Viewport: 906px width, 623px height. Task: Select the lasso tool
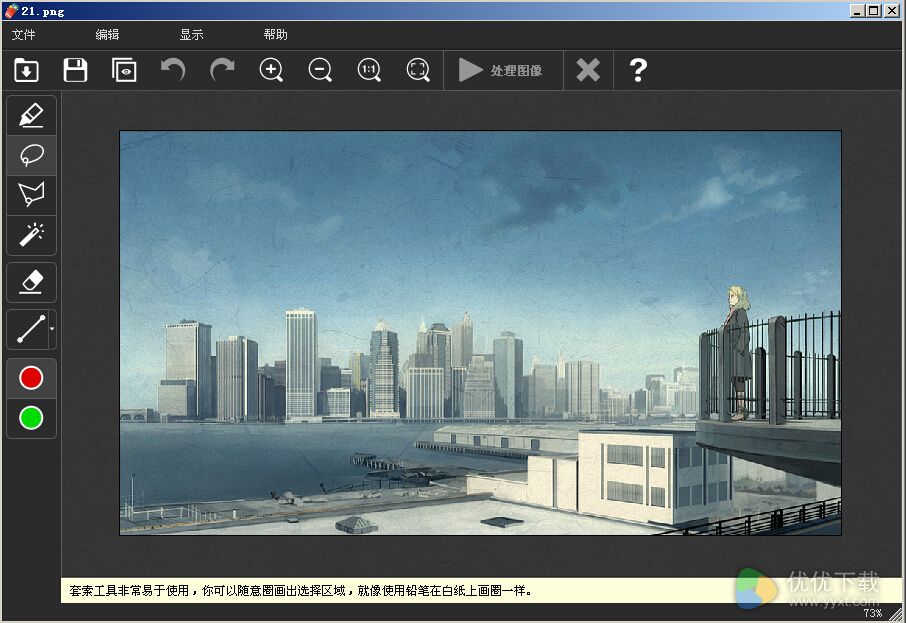(x=31, y=155)
